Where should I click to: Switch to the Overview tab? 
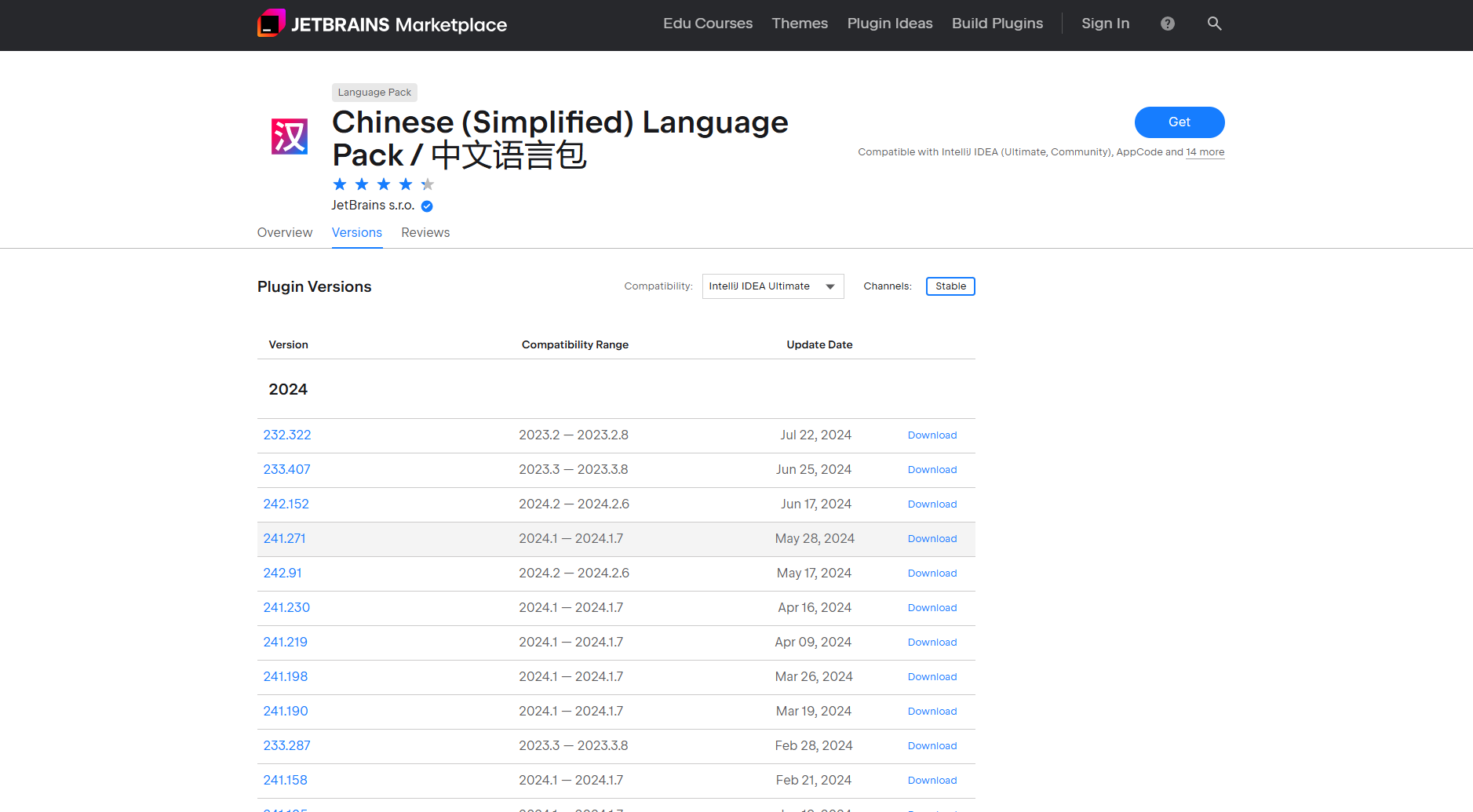[x=285, y=233]
